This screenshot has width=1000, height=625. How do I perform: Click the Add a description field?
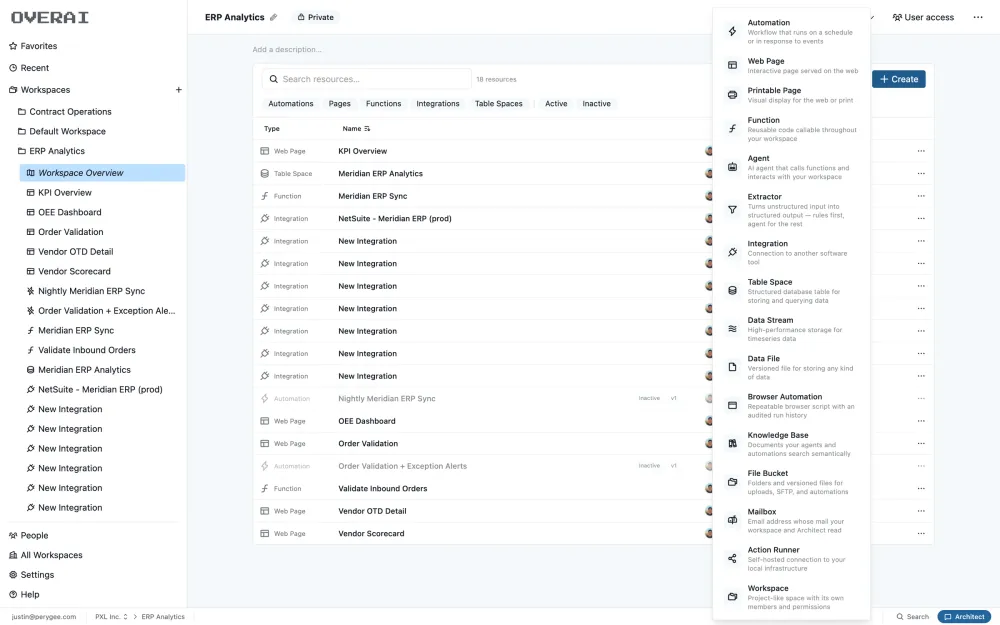[287, 49]
